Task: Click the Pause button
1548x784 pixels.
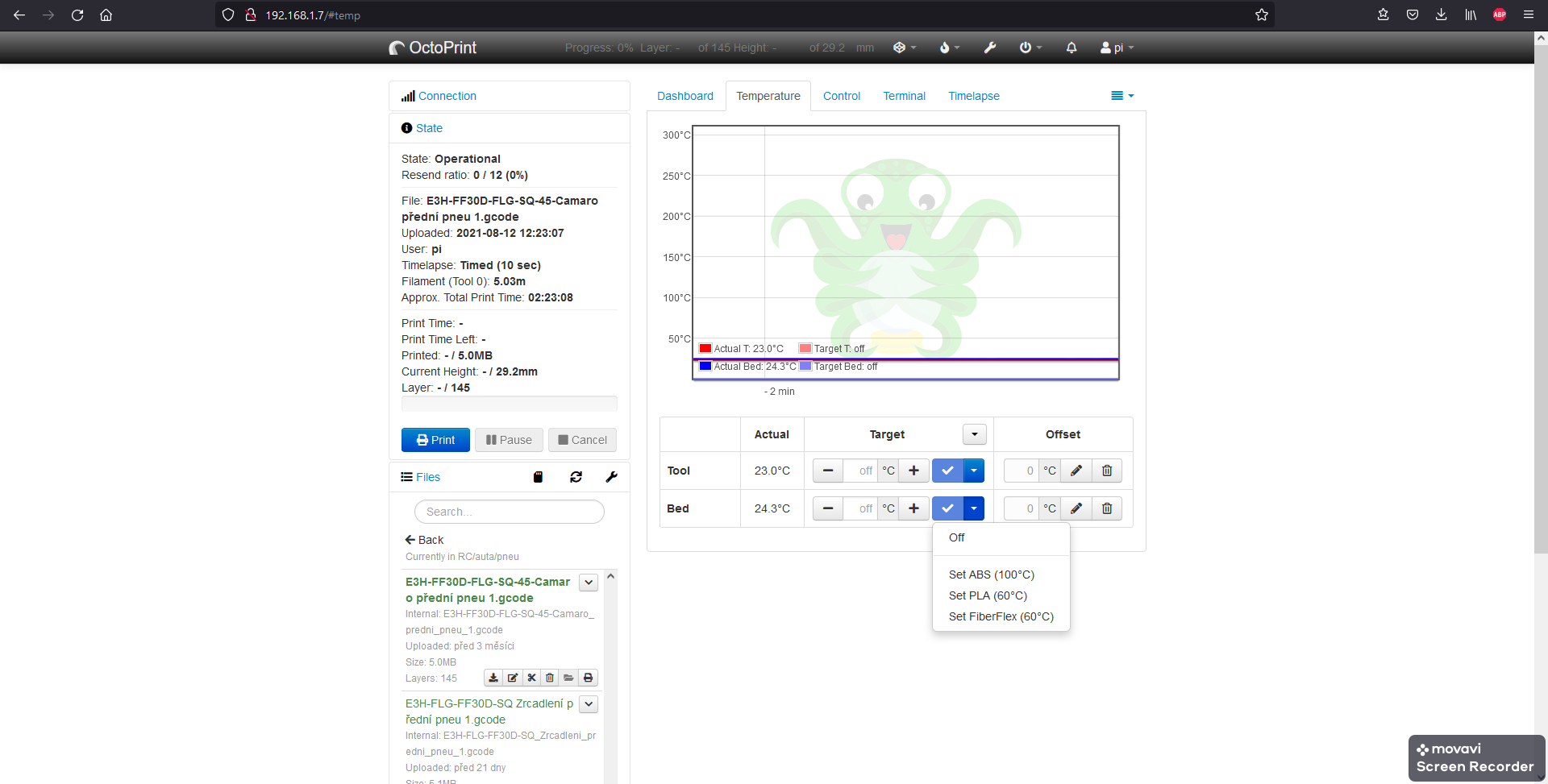Action: pyautogui.click(x=509, y=440)
